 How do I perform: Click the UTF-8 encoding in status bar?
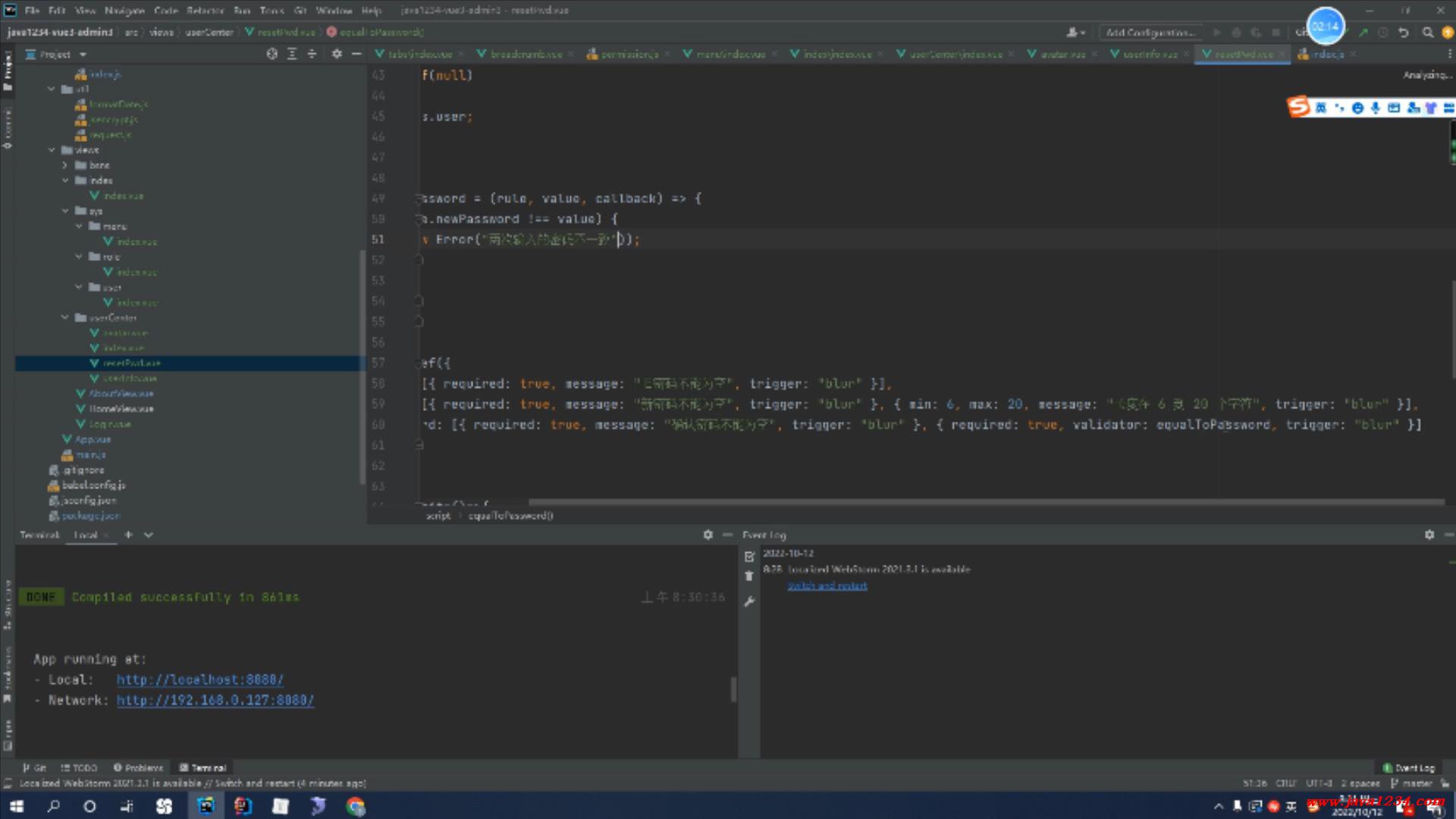(x=1319, y=783)
